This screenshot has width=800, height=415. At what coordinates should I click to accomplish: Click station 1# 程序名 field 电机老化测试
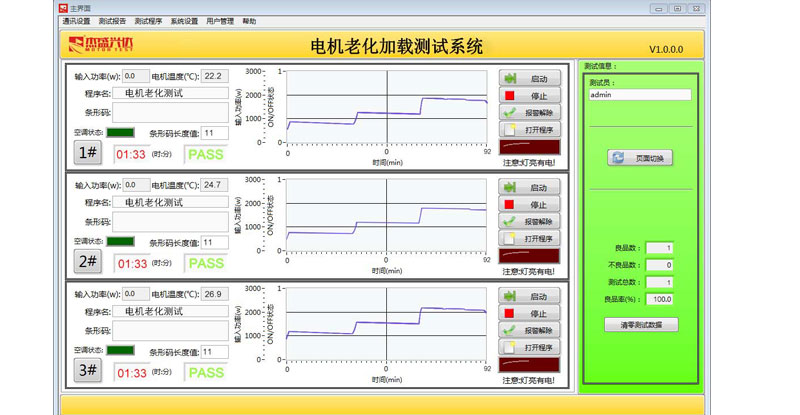pos(170,93)
